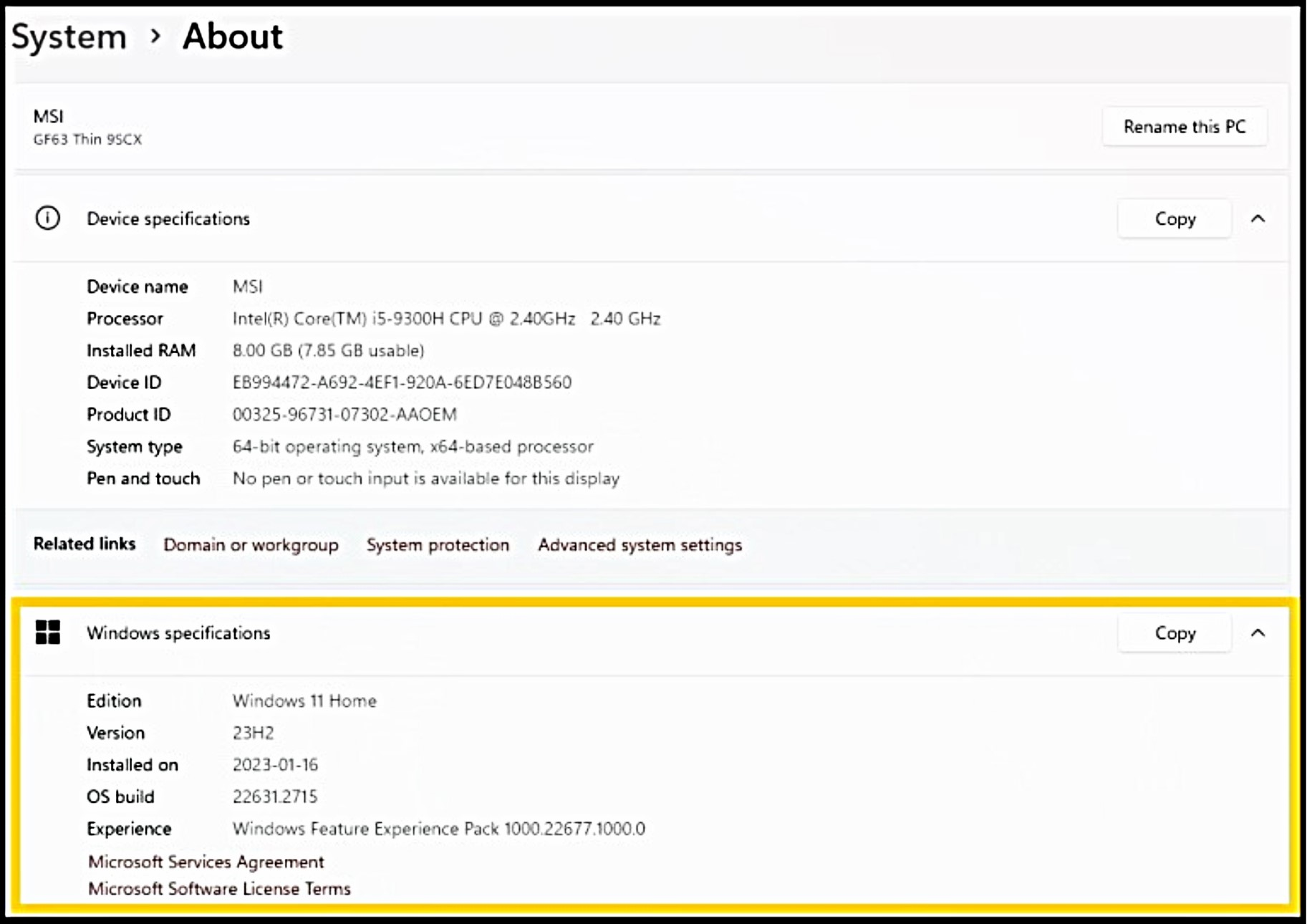Click the Rename this PC button
This screenshot has width=1307, height=924.
[x=1185, y=127]
